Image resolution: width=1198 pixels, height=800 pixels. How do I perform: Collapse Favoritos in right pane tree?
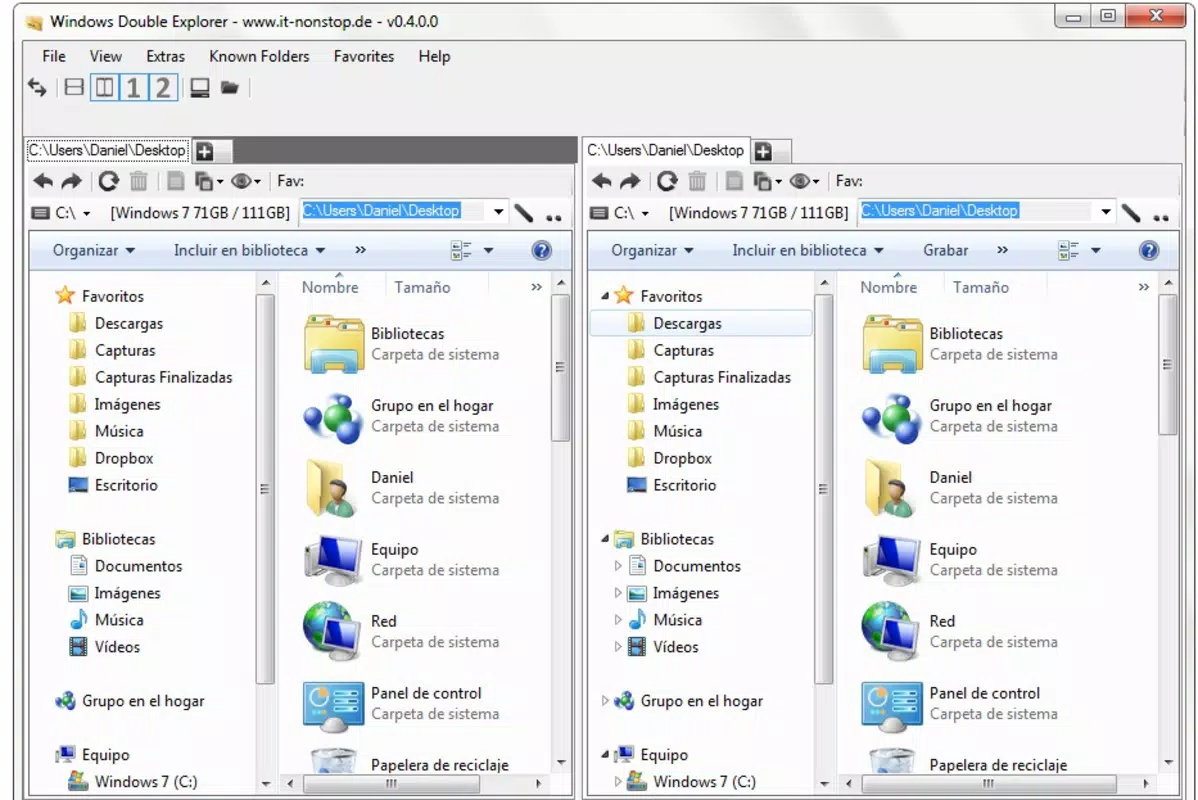(605, 295)
